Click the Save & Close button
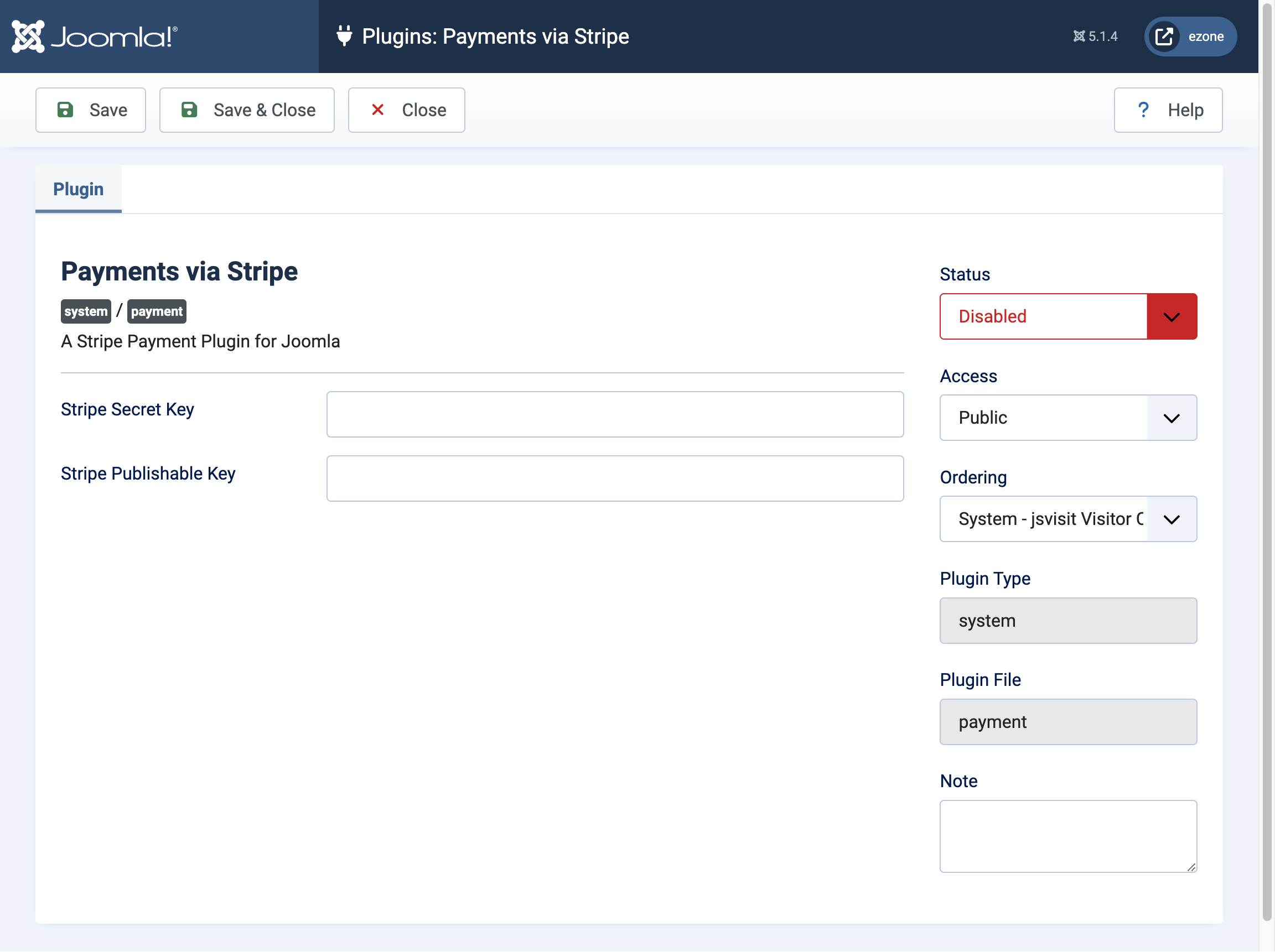Screen dimensions: 1275x952 (x=247, y=110)
